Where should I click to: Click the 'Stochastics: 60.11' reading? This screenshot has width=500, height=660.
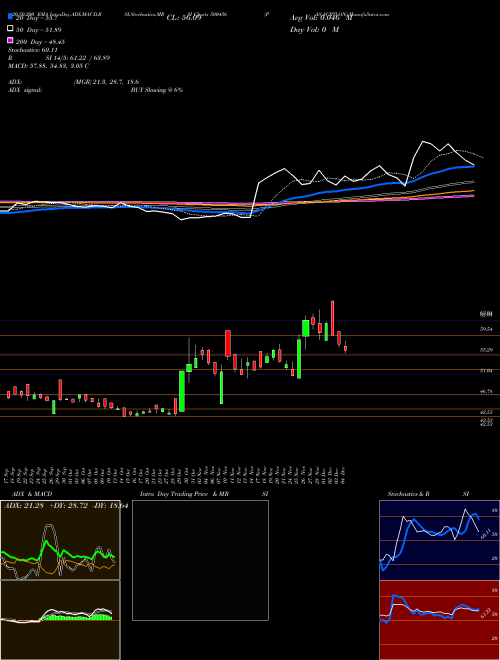32,50
